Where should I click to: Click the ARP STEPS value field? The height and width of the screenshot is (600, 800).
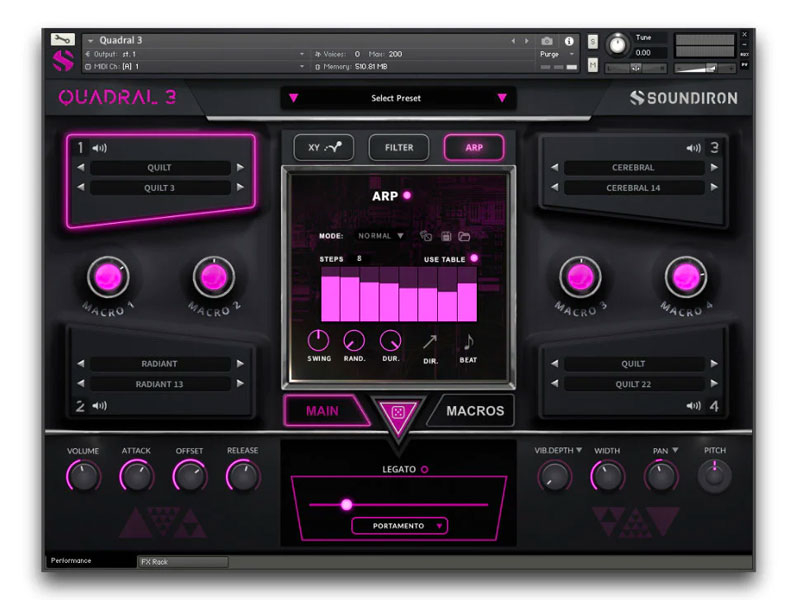(x=359, y=259)
